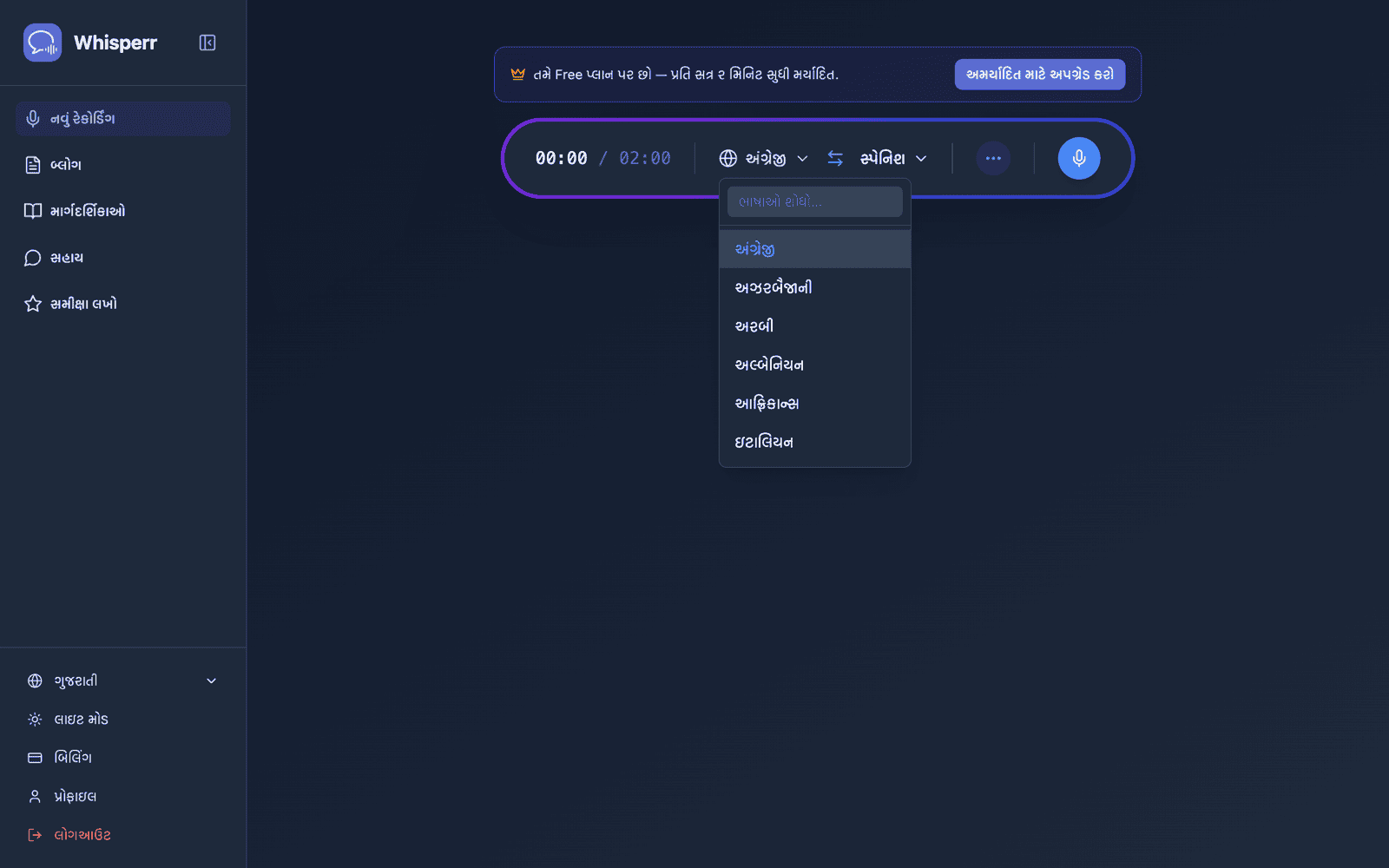This screenshot has width=1389, height=868.
Task: Open નવું રેકોર્ડિંગ in the sidebar
Action: coord(122,119)
